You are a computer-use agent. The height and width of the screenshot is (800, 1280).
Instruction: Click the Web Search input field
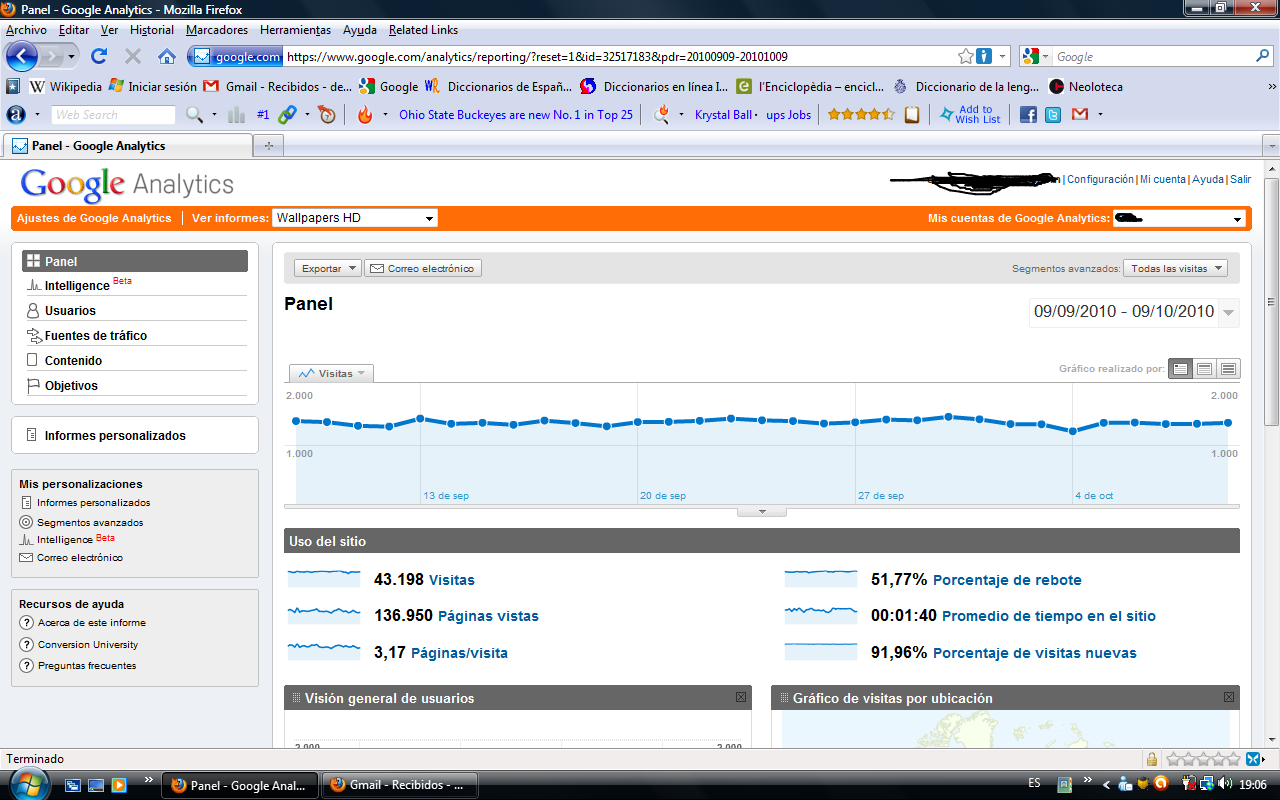[113, 115]
